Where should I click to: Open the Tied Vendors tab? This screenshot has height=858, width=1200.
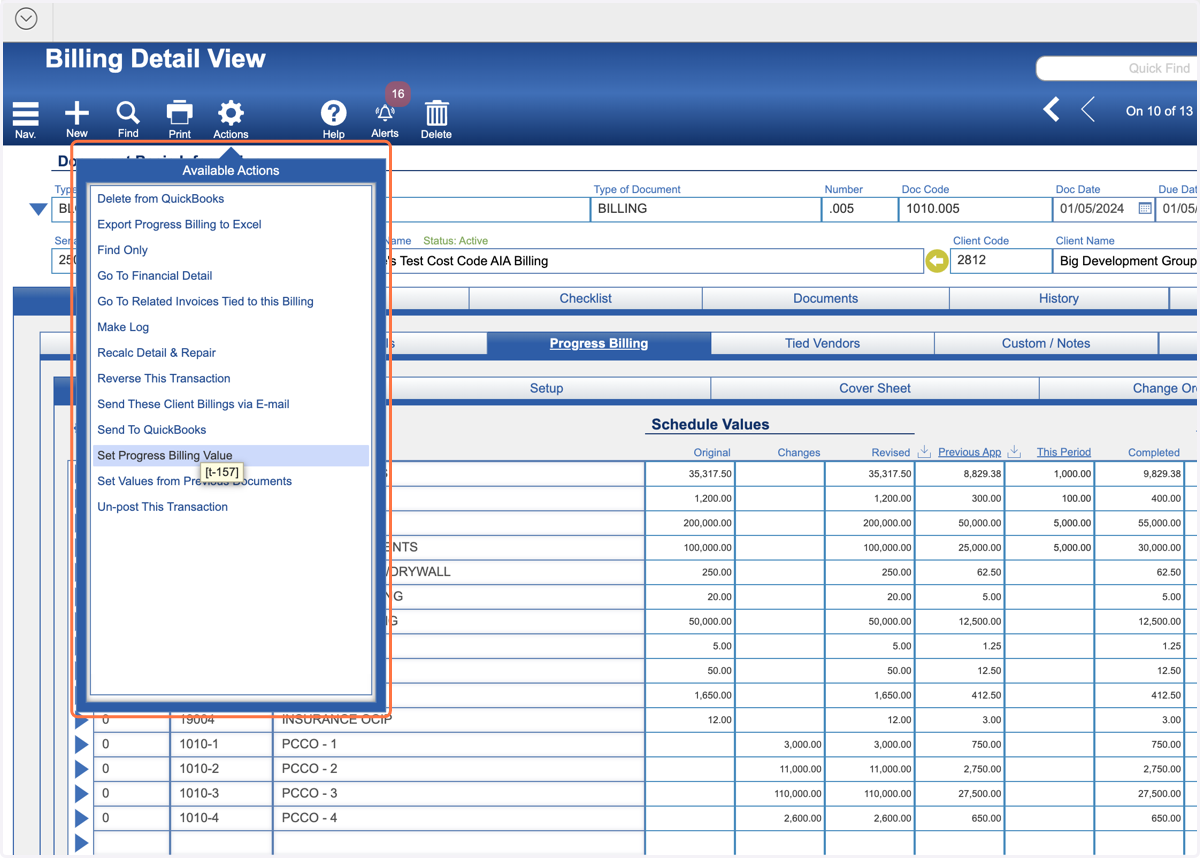tap(822, 343)
